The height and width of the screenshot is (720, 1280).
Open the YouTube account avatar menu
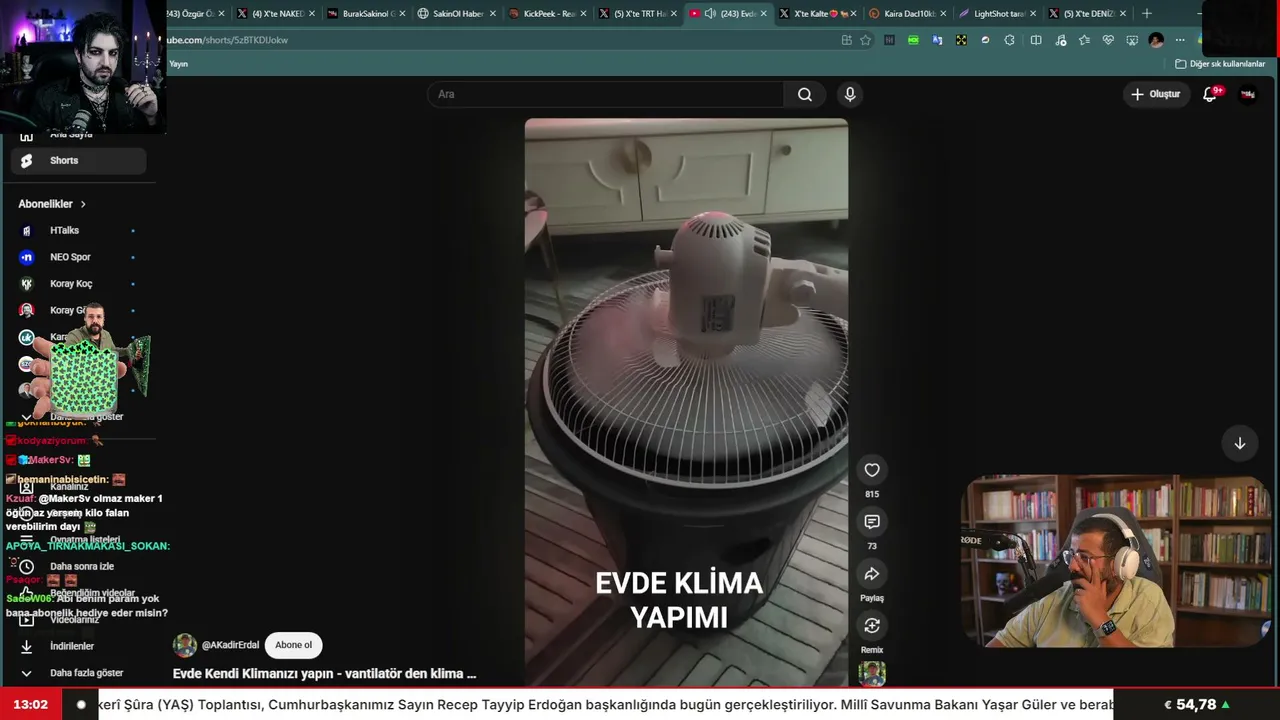tap(1248, 94)
